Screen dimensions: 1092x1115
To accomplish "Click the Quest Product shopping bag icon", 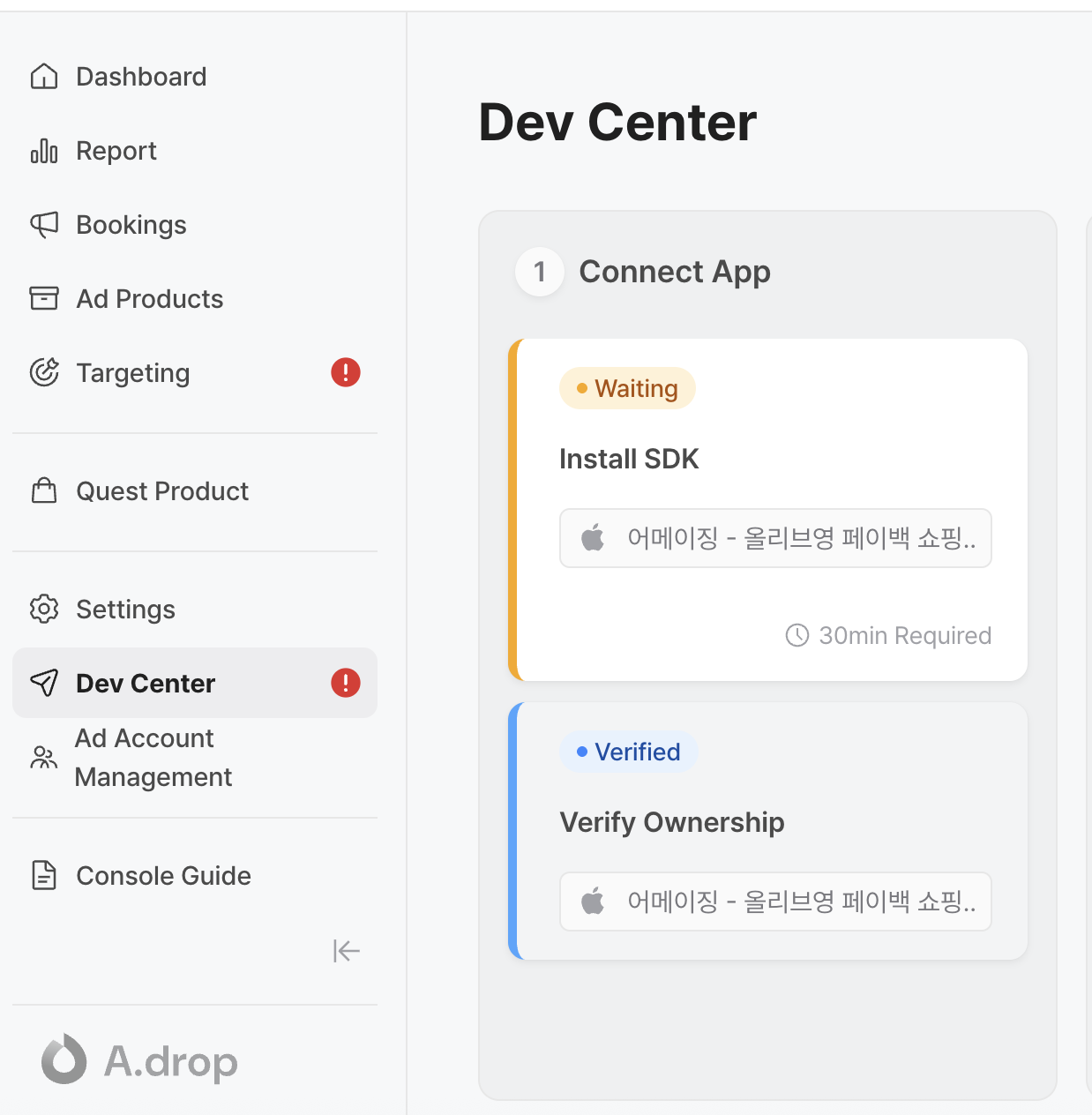I will [x=44, y=491].
